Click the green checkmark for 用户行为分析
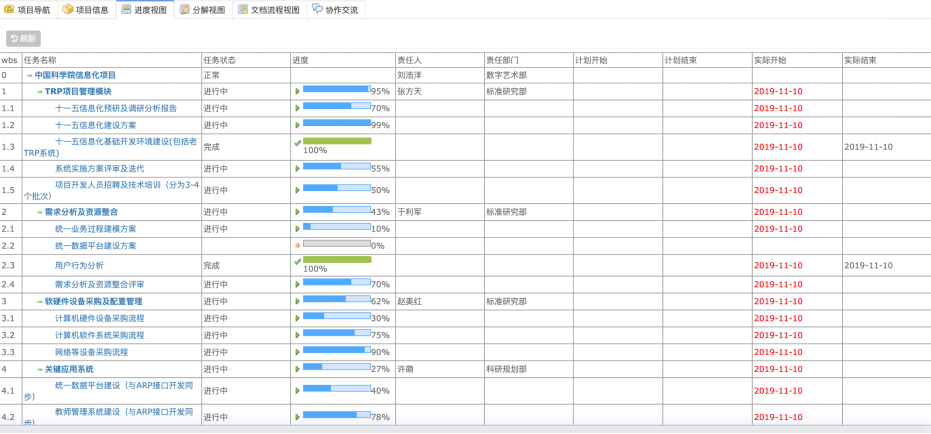This screenshot has height=434, width=931. (x=298, y=261)
